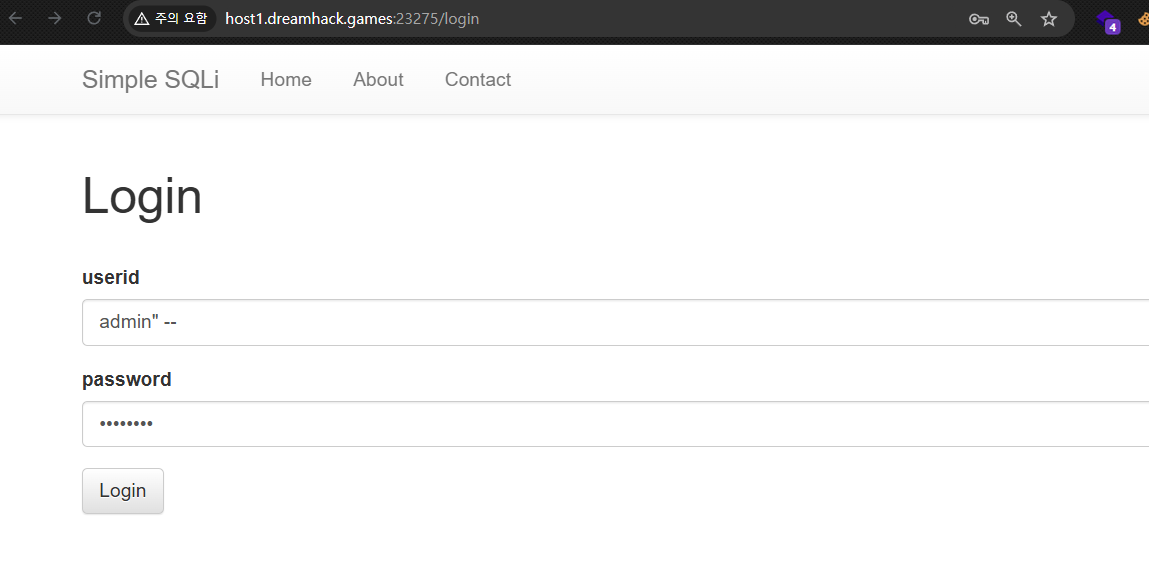1149x561 pixels.
Task: Click the large Login page heading
Action: click(142, 196)
